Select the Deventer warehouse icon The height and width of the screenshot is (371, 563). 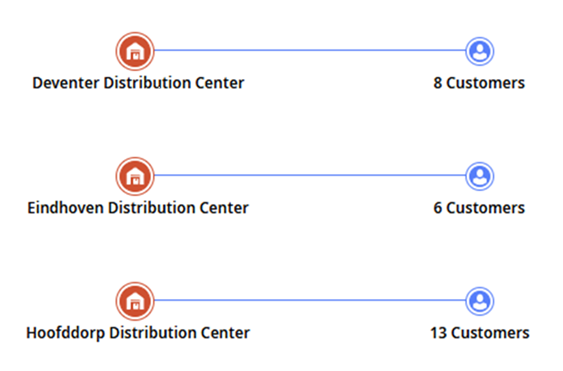[135, 51]
